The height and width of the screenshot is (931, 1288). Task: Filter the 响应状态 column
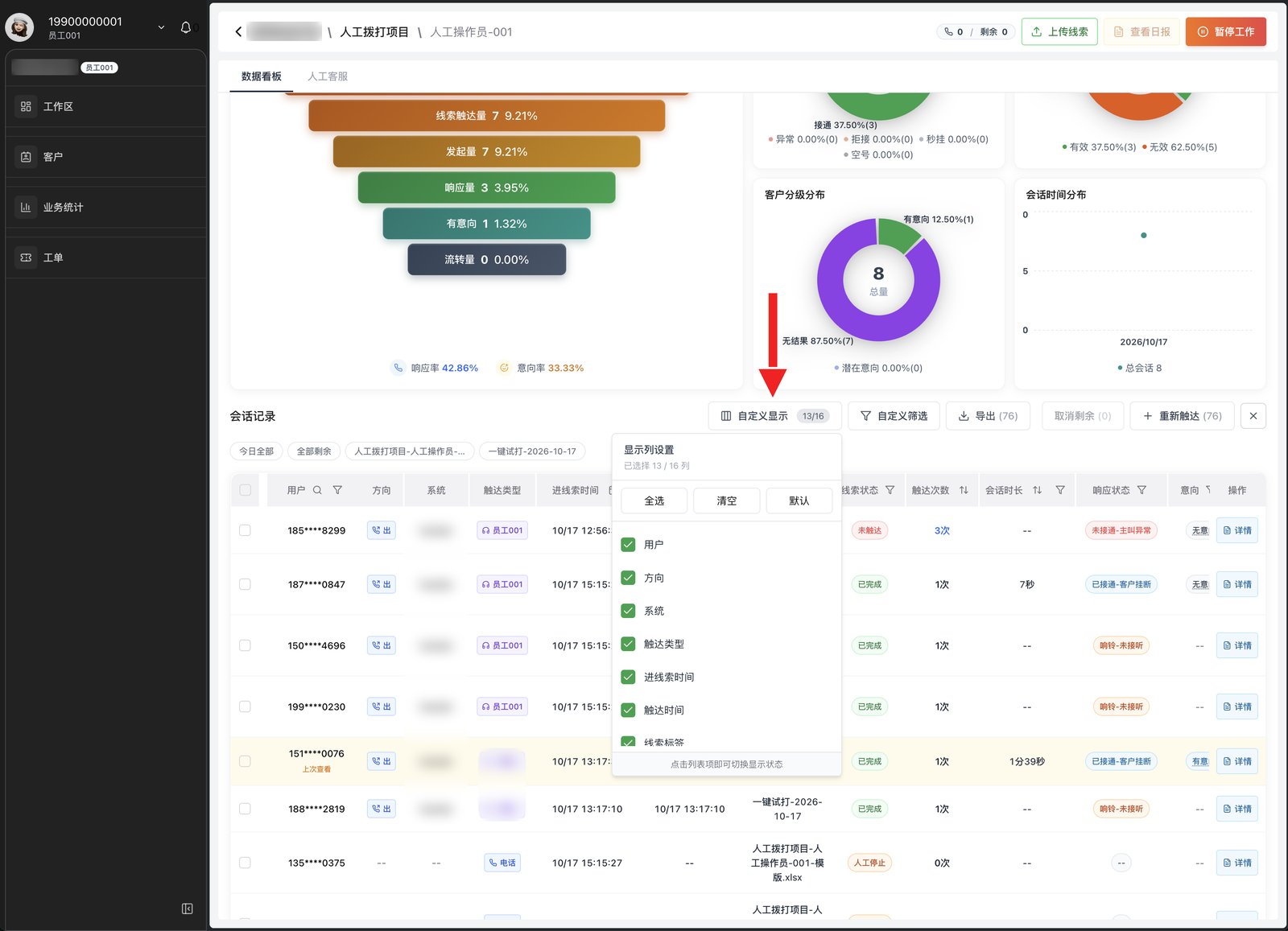pos(1141,490)
